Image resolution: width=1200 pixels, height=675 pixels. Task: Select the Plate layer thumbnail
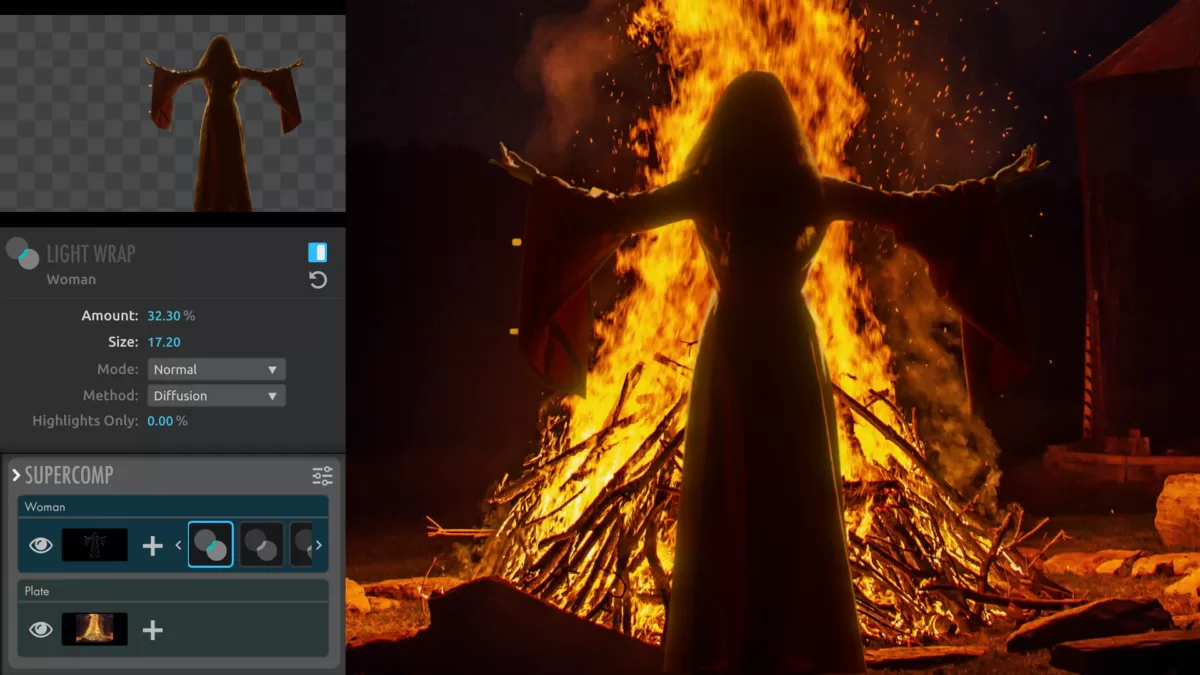95,629
